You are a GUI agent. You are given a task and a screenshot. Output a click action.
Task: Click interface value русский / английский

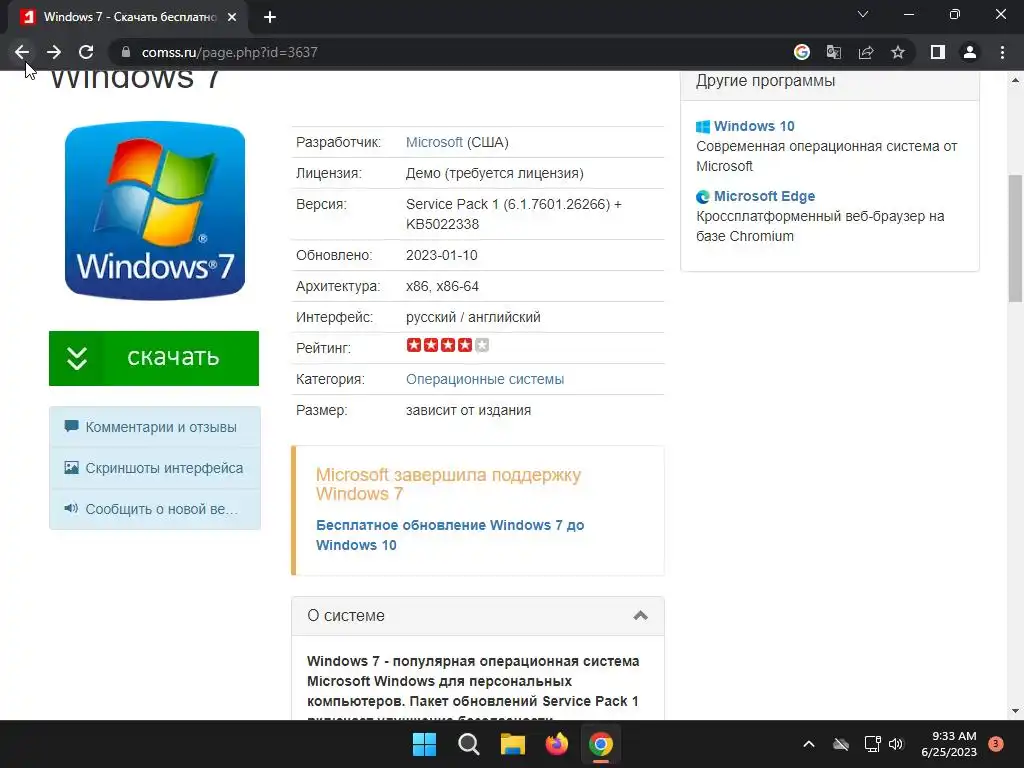coord(473,317)
